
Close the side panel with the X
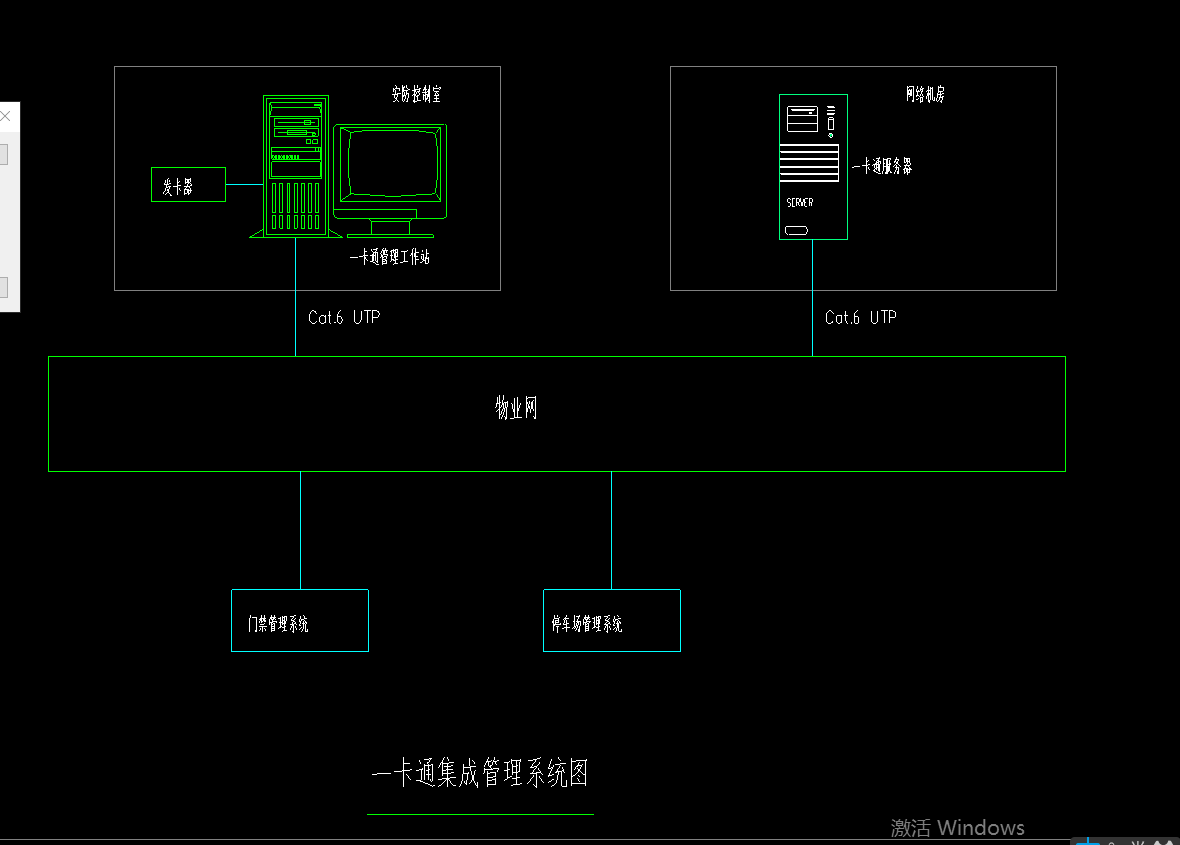point(5,116)
